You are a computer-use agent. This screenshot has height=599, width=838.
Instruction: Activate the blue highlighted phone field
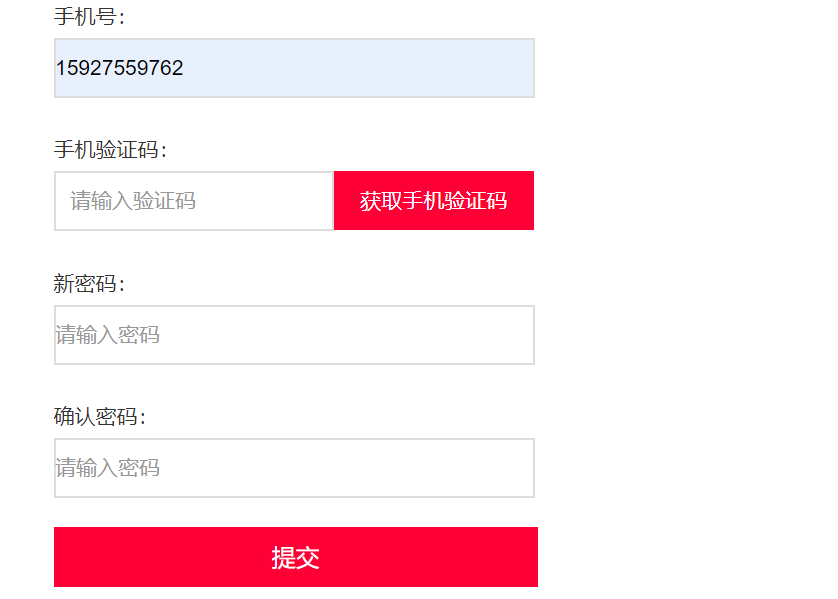(x=294, y=68)
